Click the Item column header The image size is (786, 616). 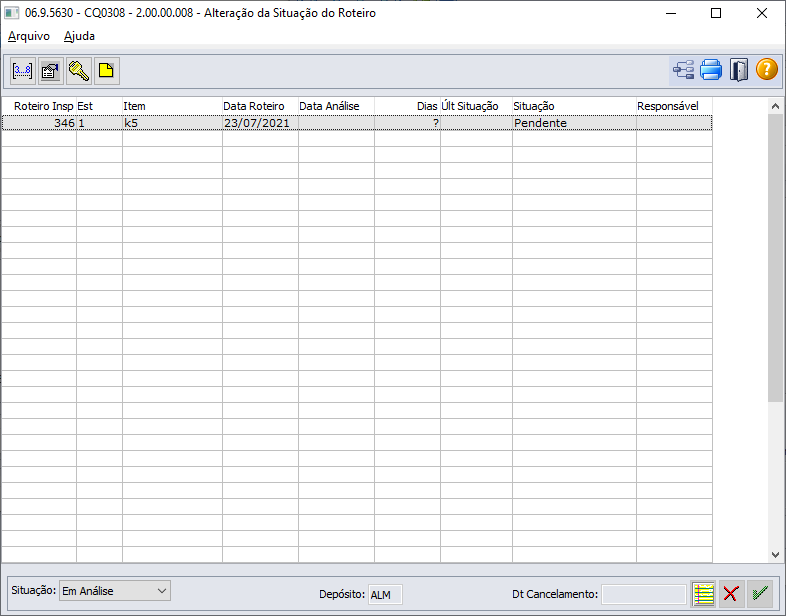(x=172, y=106)
